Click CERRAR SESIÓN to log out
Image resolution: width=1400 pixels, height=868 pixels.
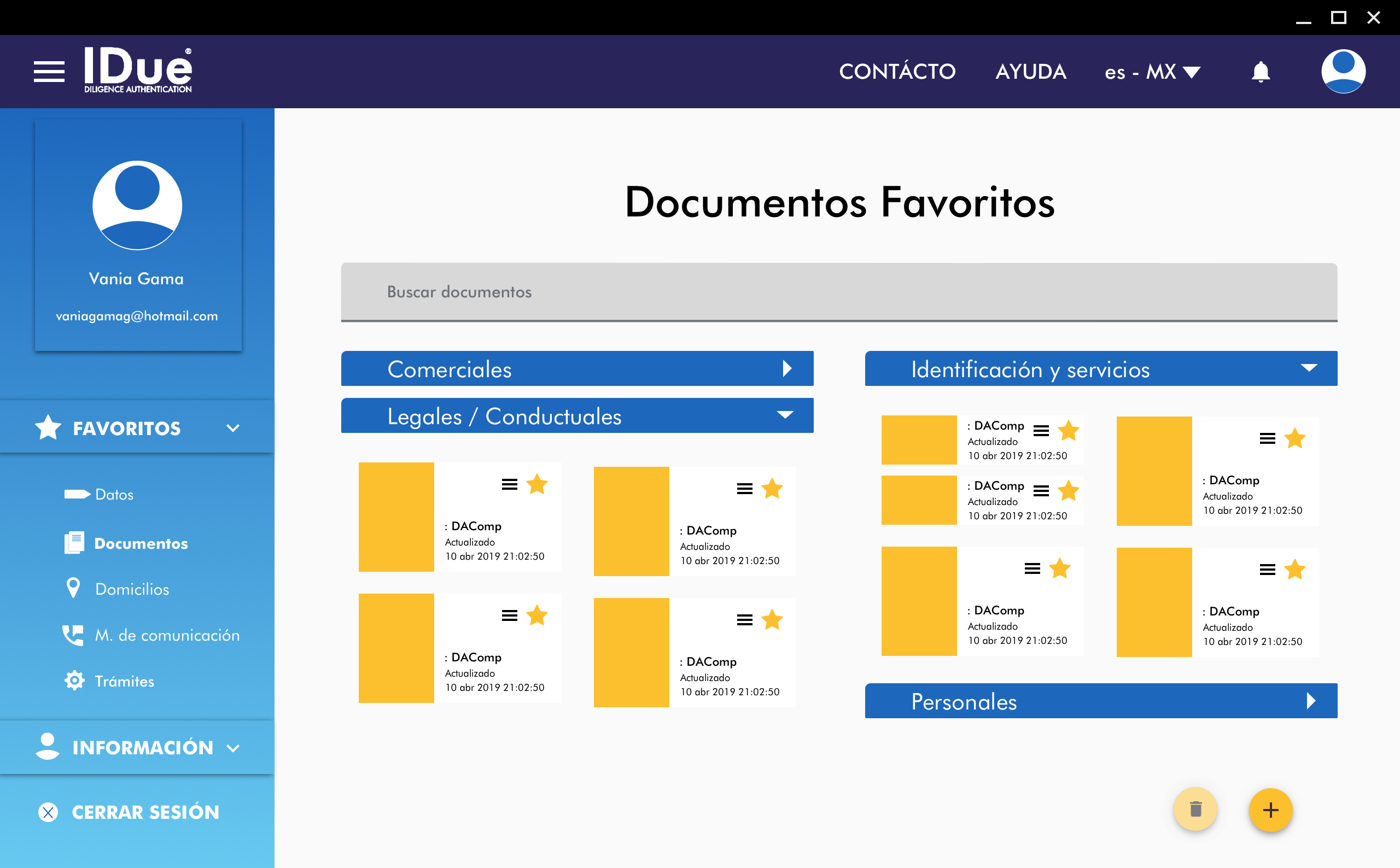pyautogui.click(x=145, y=812)
